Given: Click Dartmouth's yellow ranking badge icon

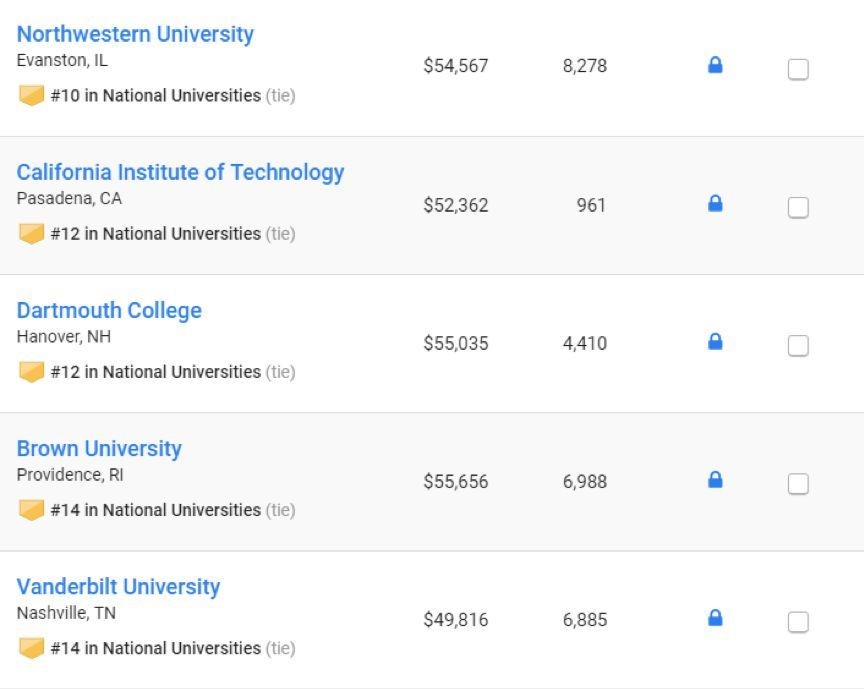Looking at the screenshot, I should (x=31, y=372).
